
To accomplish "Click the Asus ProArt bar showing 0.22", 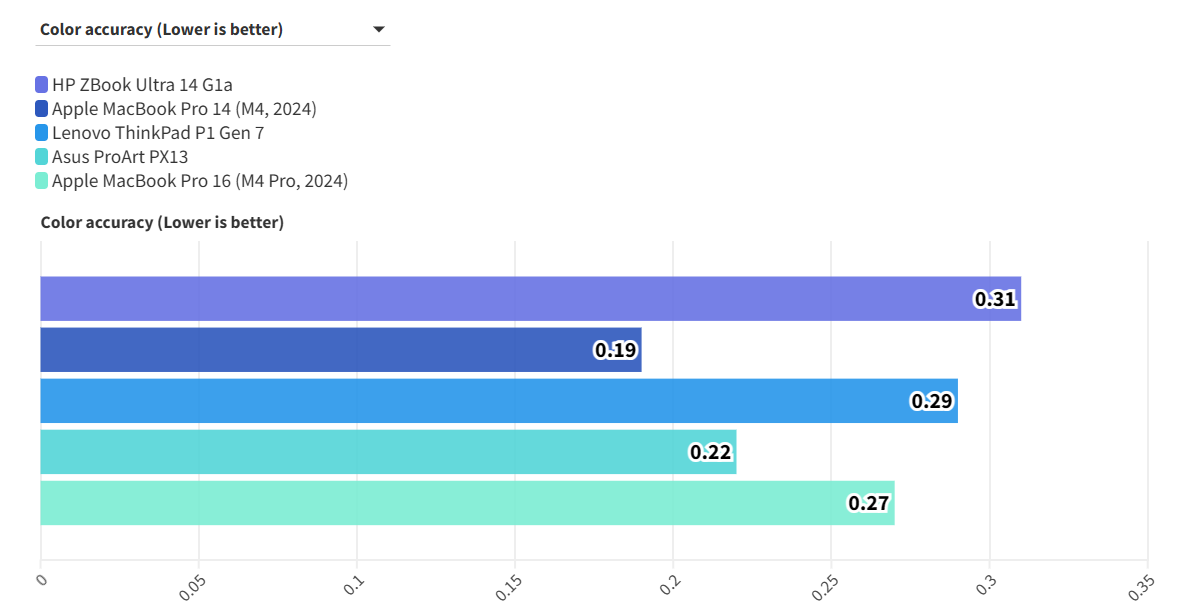I will (x=360, y=452).
